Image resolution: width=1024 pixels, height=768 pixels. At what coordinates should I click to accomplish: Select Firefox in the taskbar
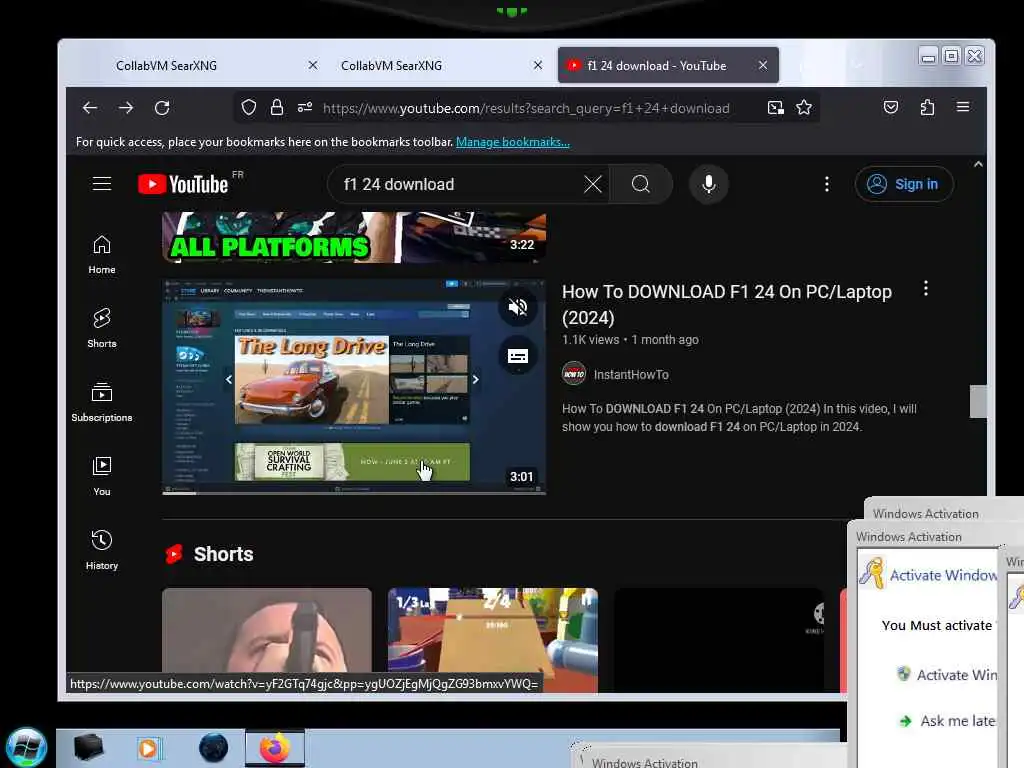[275, 748]
